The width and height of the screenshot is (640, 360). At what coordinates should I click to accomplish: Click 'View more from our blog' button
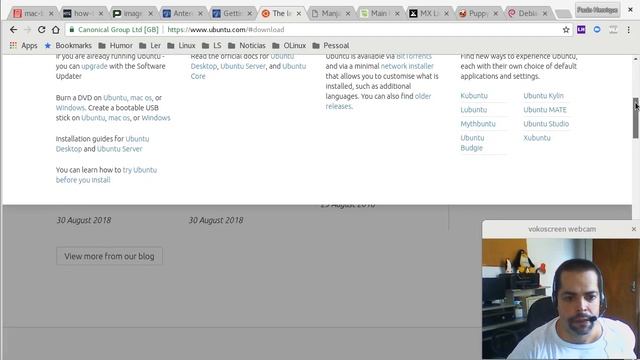pyautogui.click(x=109, y=256)
